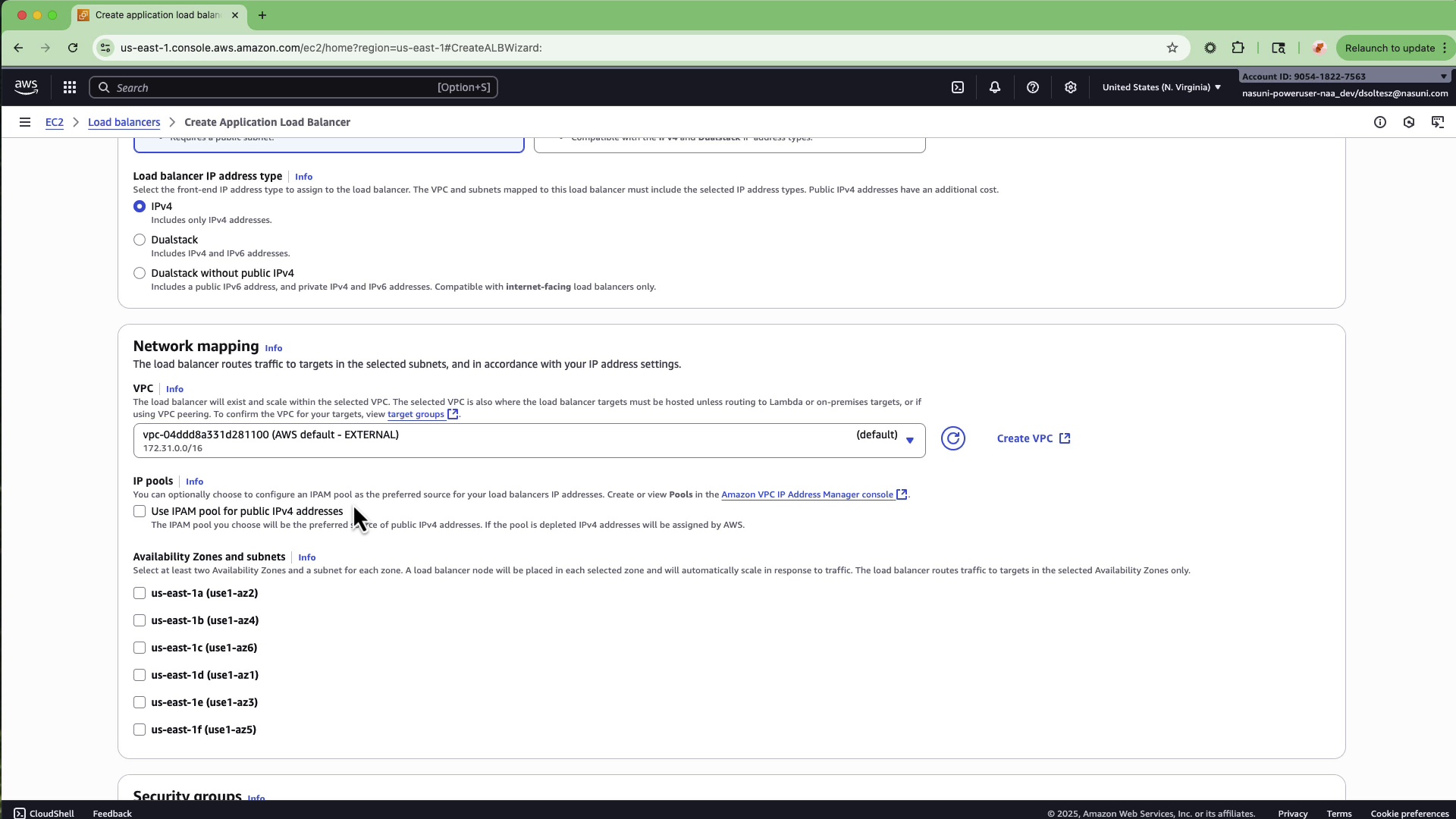
Task: Refresh the VPC list
Action: point(953,438)
